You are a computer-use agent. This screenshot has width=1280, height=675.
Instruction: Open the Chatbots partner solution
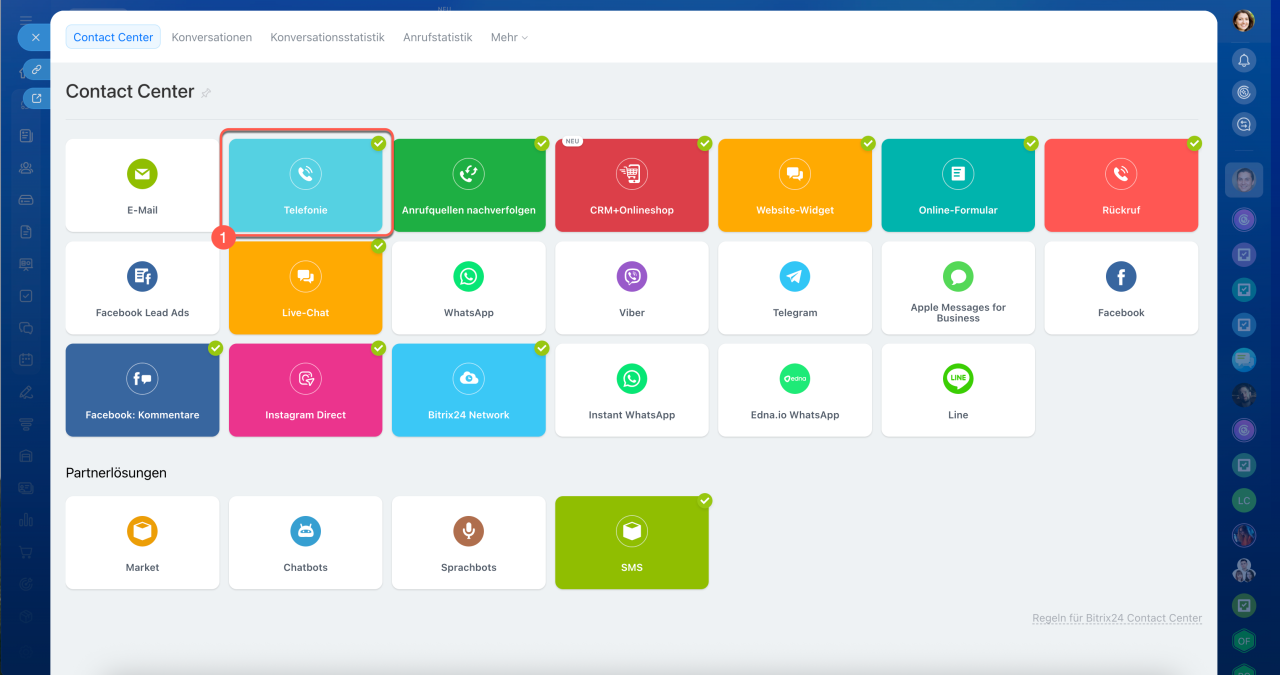point(305,542)
